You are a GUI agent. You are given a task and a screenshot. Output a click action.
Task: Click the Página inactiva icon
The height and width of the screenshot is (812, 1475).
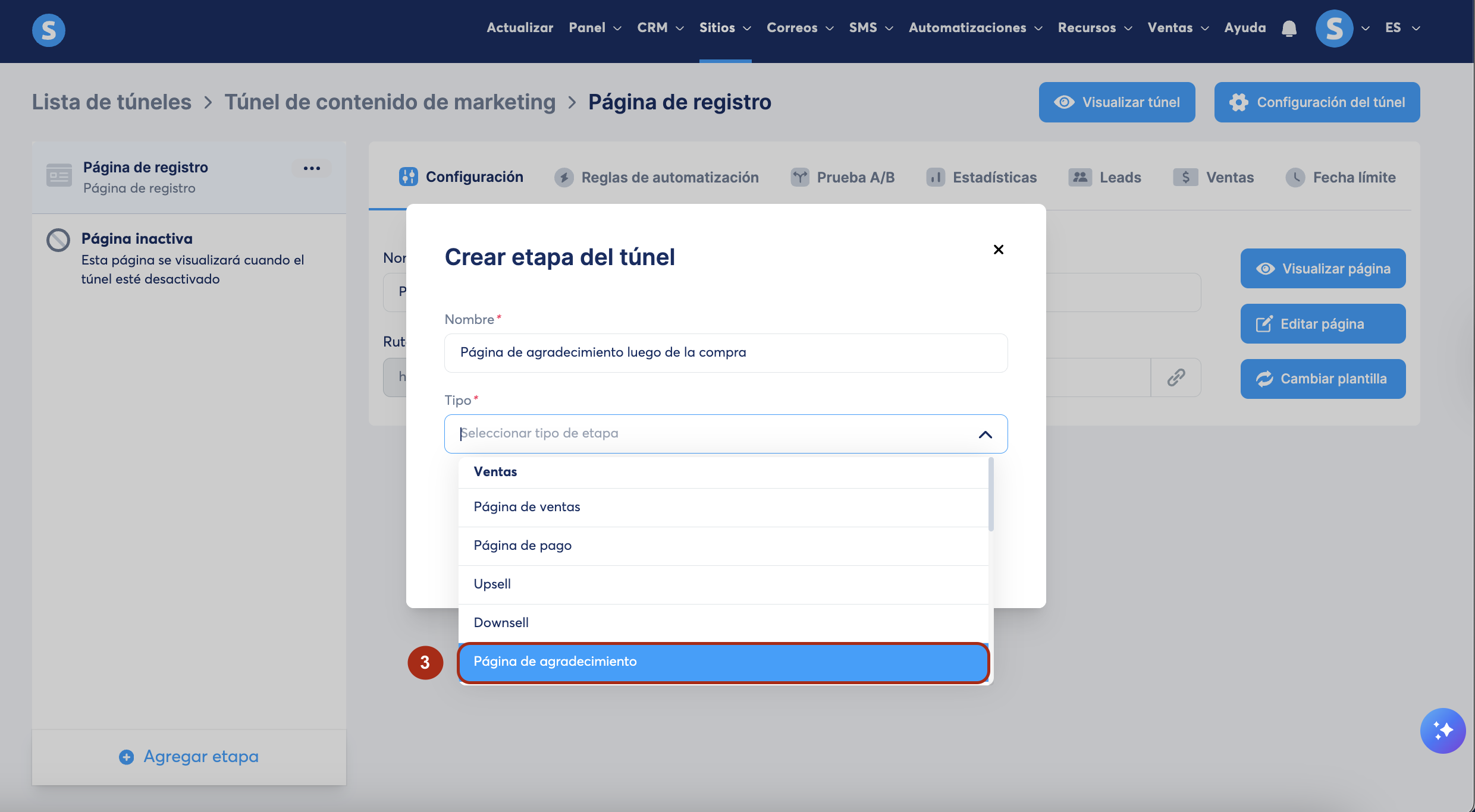[x=58, y=240]
